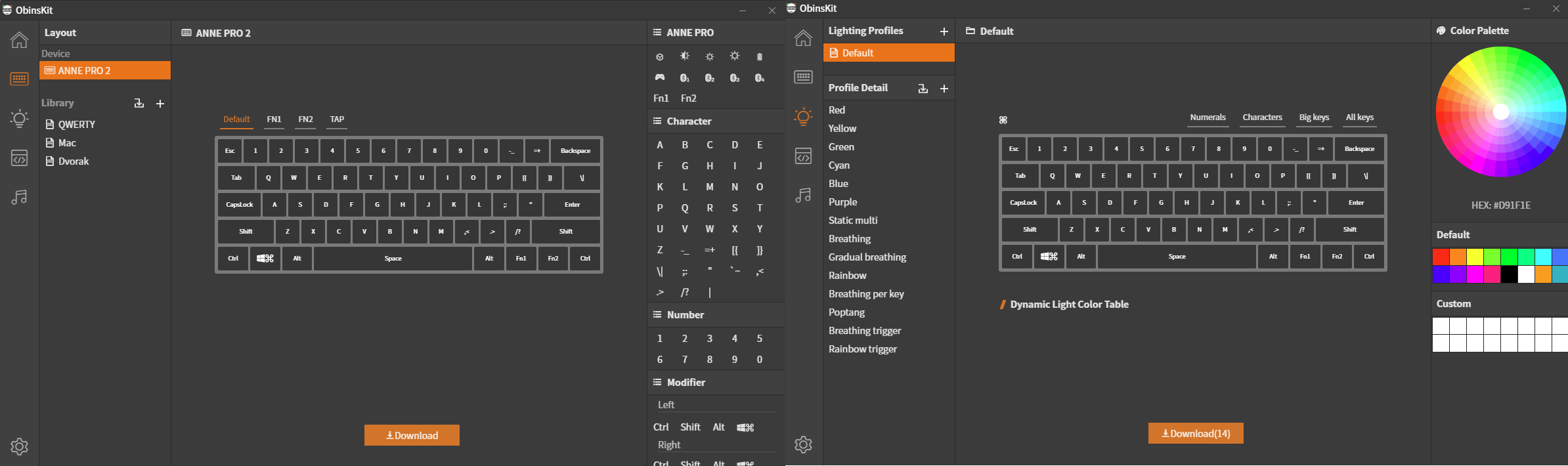The height and width of the screenshot is (466, 1568).
Task: Select ANNE PRO 2 device entry
Action: tap(105, 70)
